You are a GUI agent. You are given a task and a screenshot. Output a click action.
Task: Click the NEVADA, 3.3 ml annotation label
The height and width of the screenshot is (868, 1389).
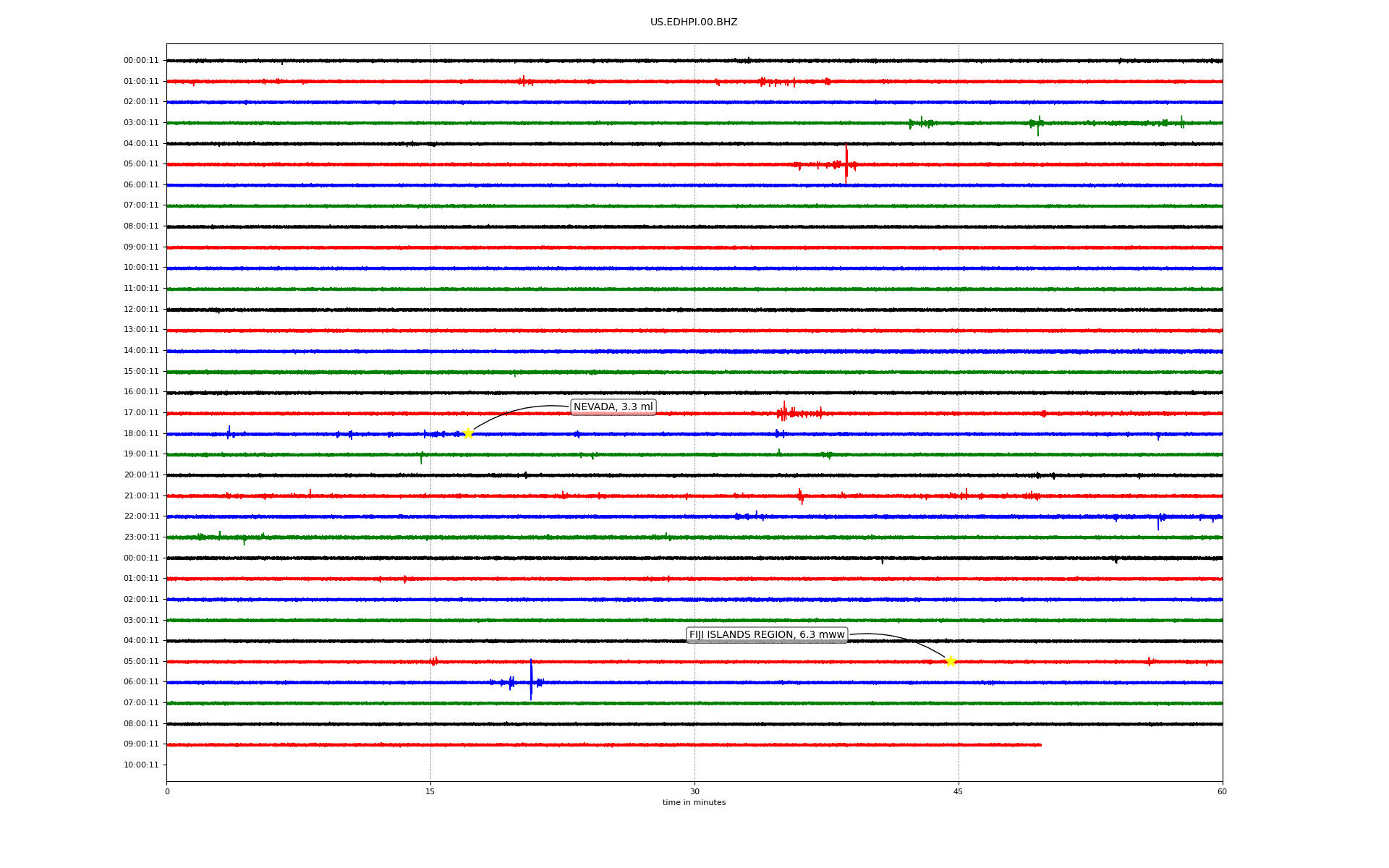pyautogui.click(x=613, y=407)
